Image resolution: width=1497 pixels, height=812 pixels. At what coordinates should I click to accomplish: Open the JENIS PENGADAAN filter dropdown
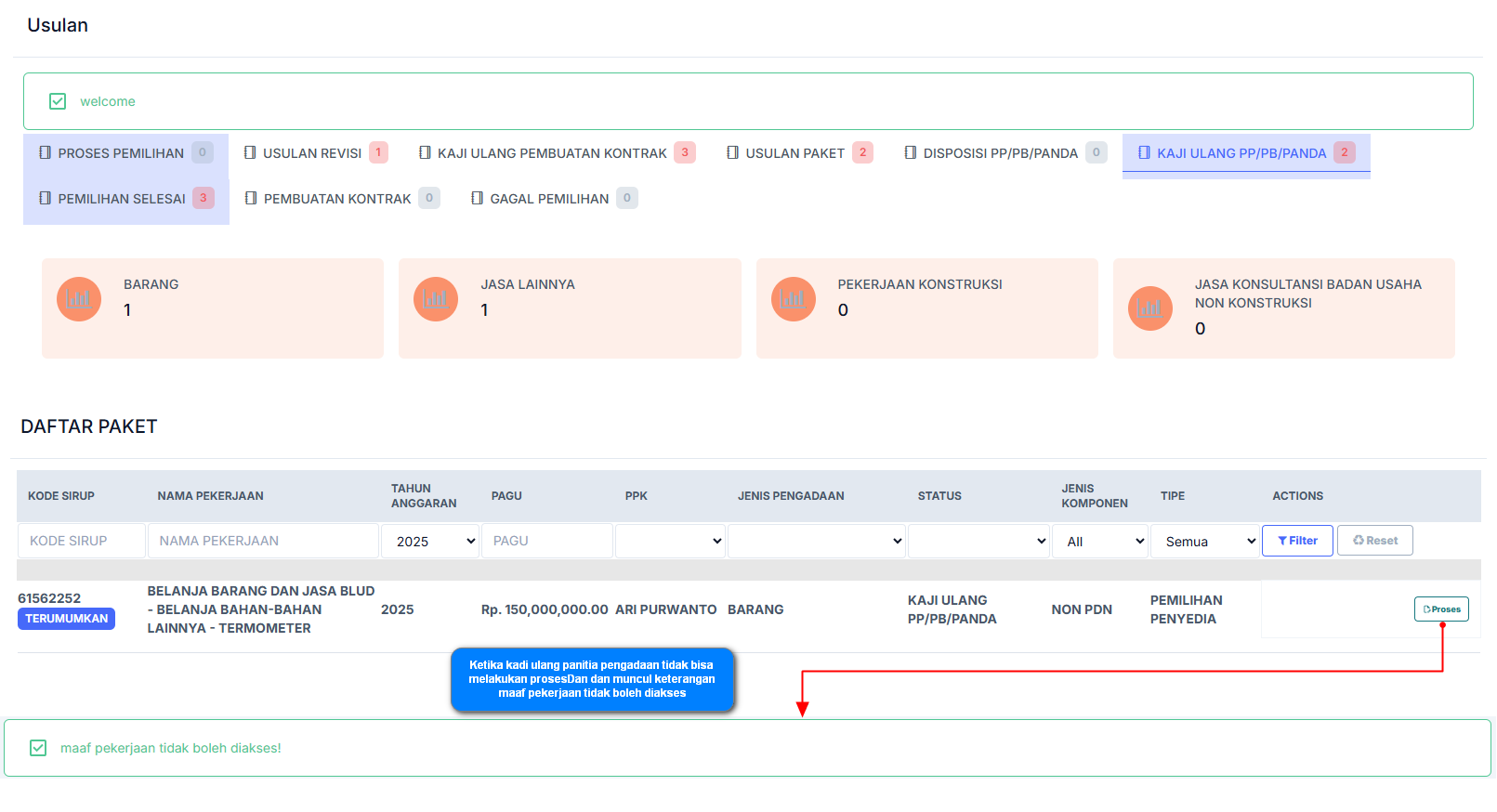[x=815, y=541]
